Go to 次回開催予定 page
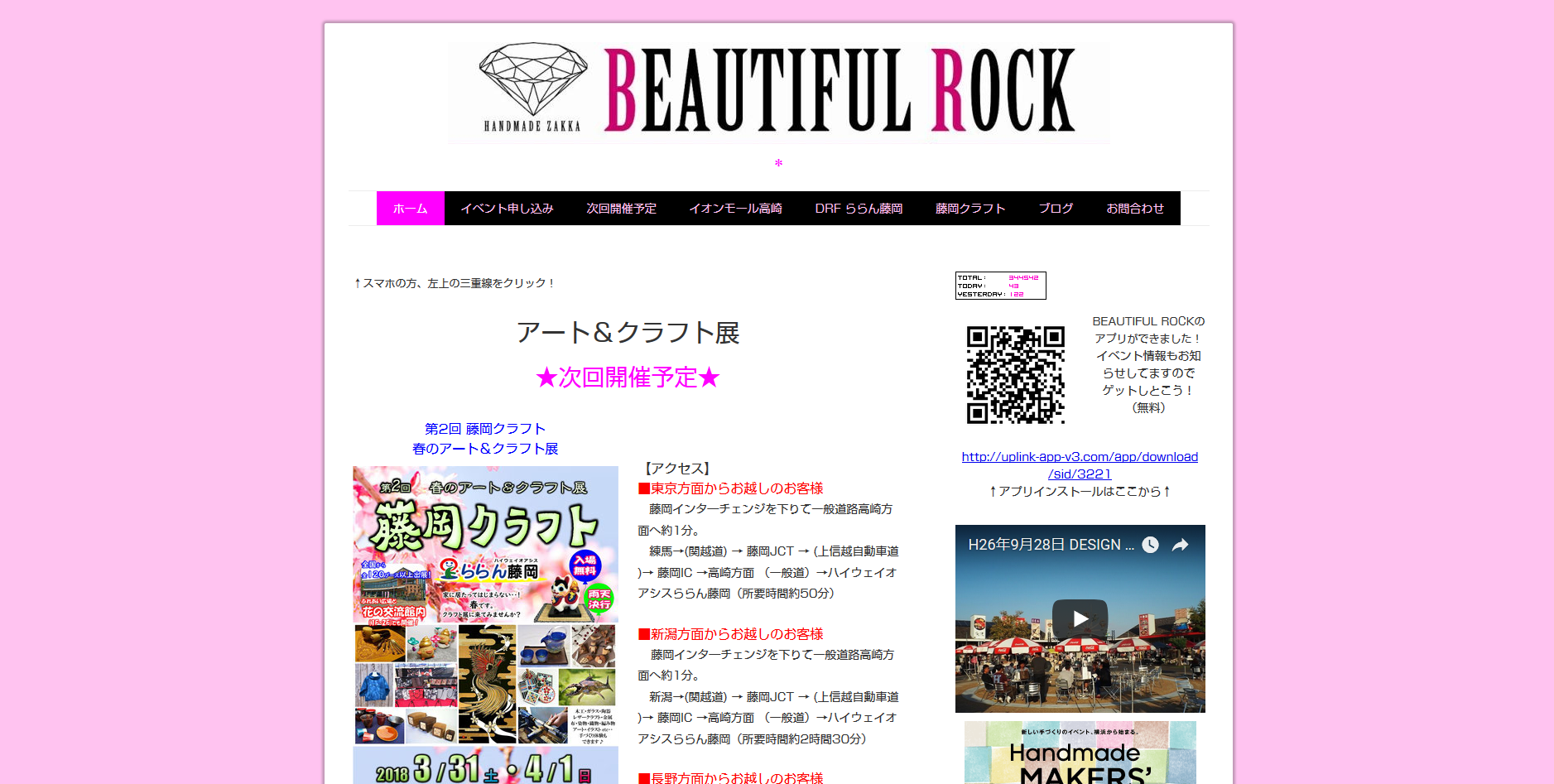The width and height of the screenshot is (1554, 784). pos(621,208)
